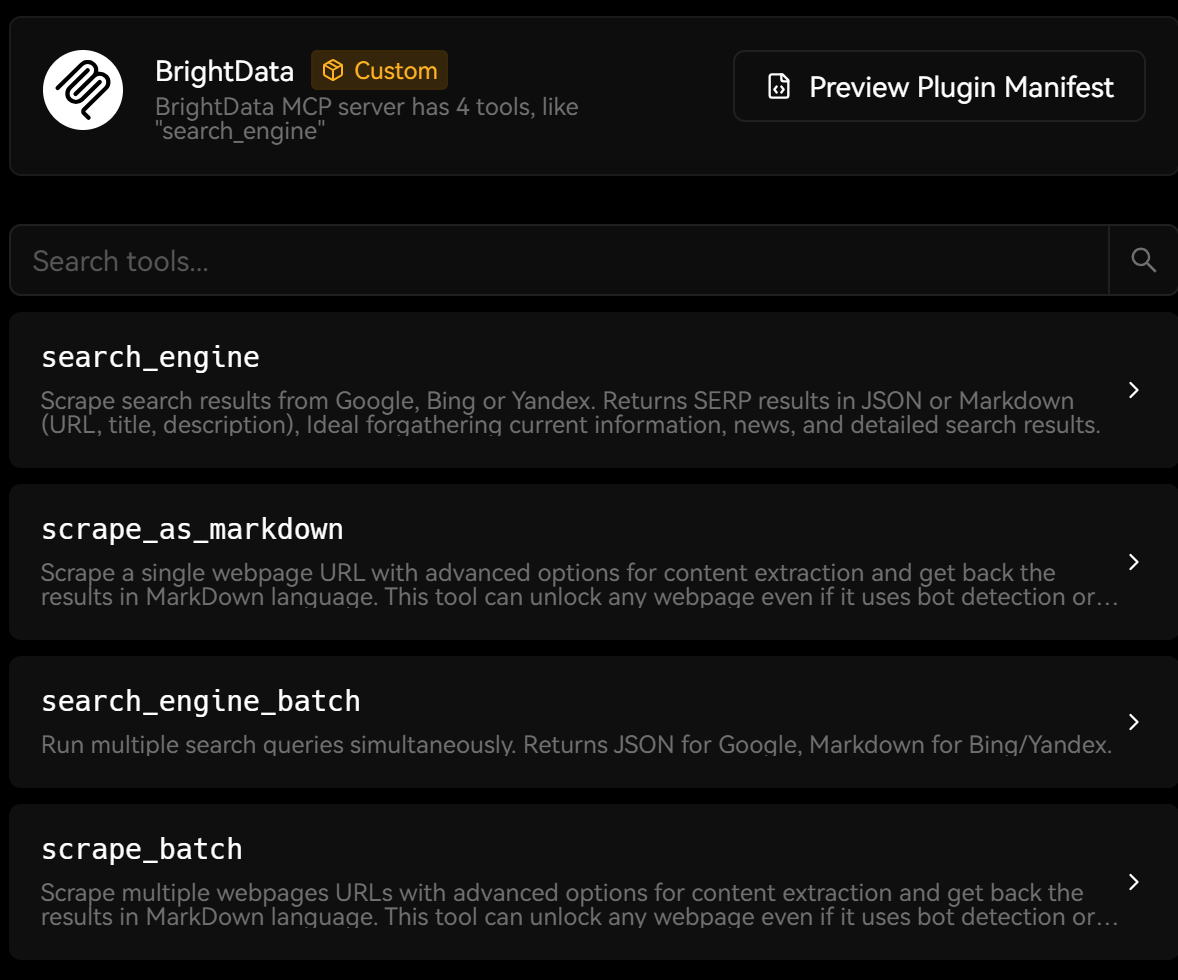Click the BrightData MCP server description text
Screen dimensions: 1178x980
click(366, 118)
